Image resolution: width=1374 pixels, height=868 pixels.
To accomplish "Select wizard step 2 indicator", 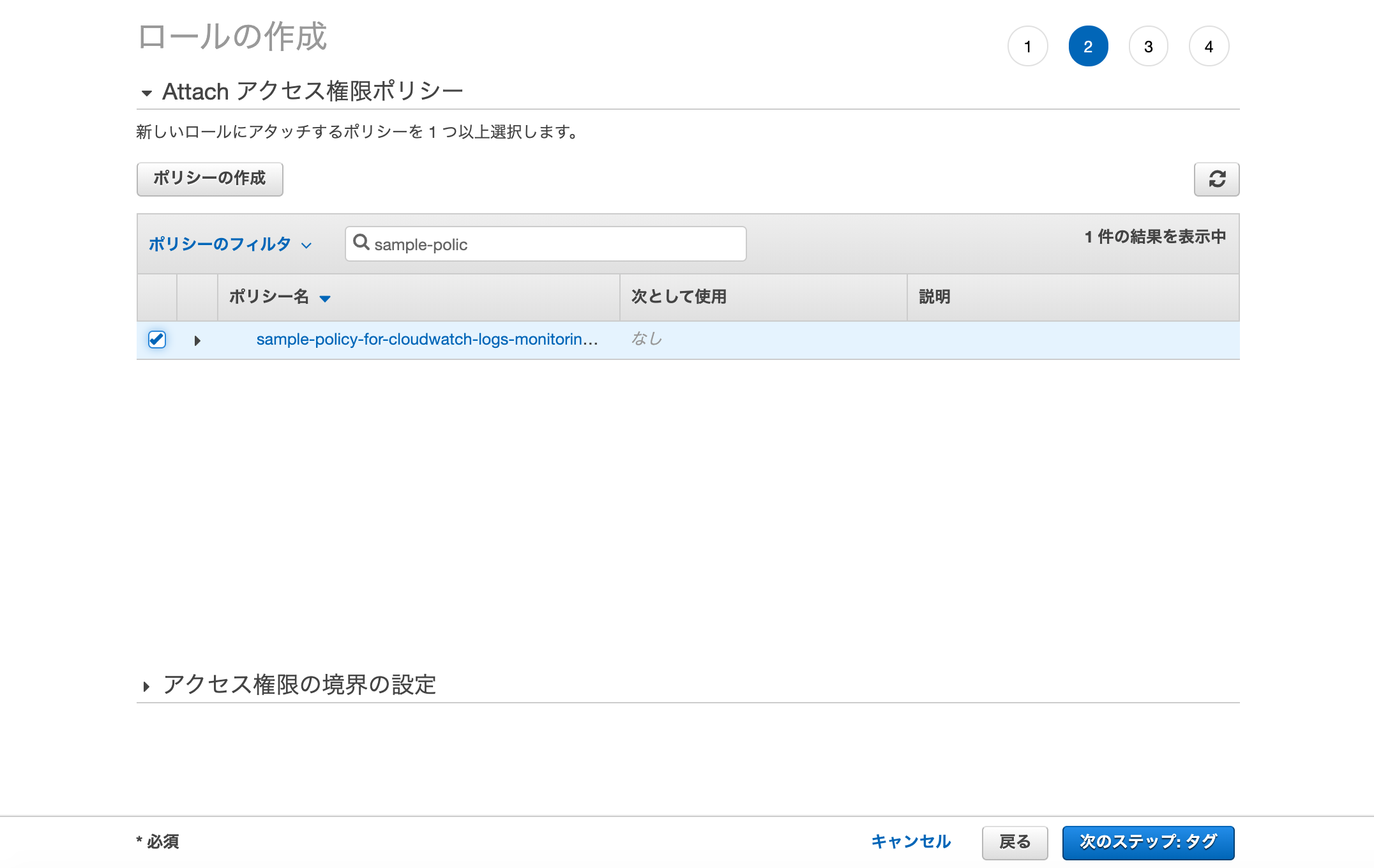I will (1088, 46).
